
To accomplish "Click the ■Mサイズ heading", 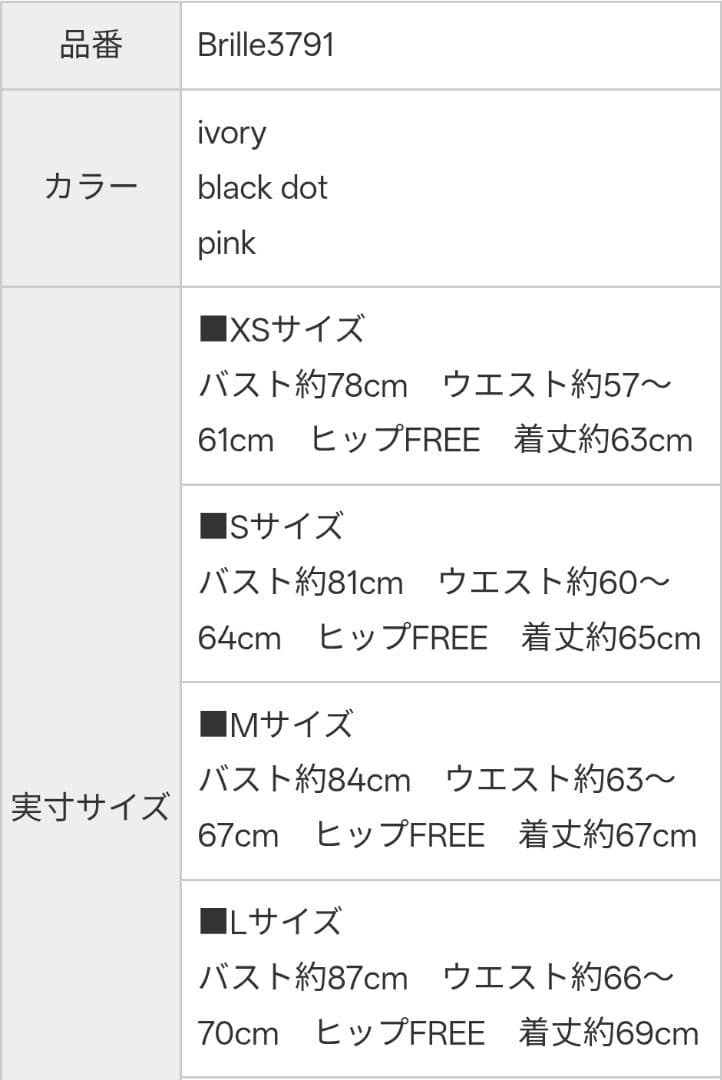I will 277,724.
